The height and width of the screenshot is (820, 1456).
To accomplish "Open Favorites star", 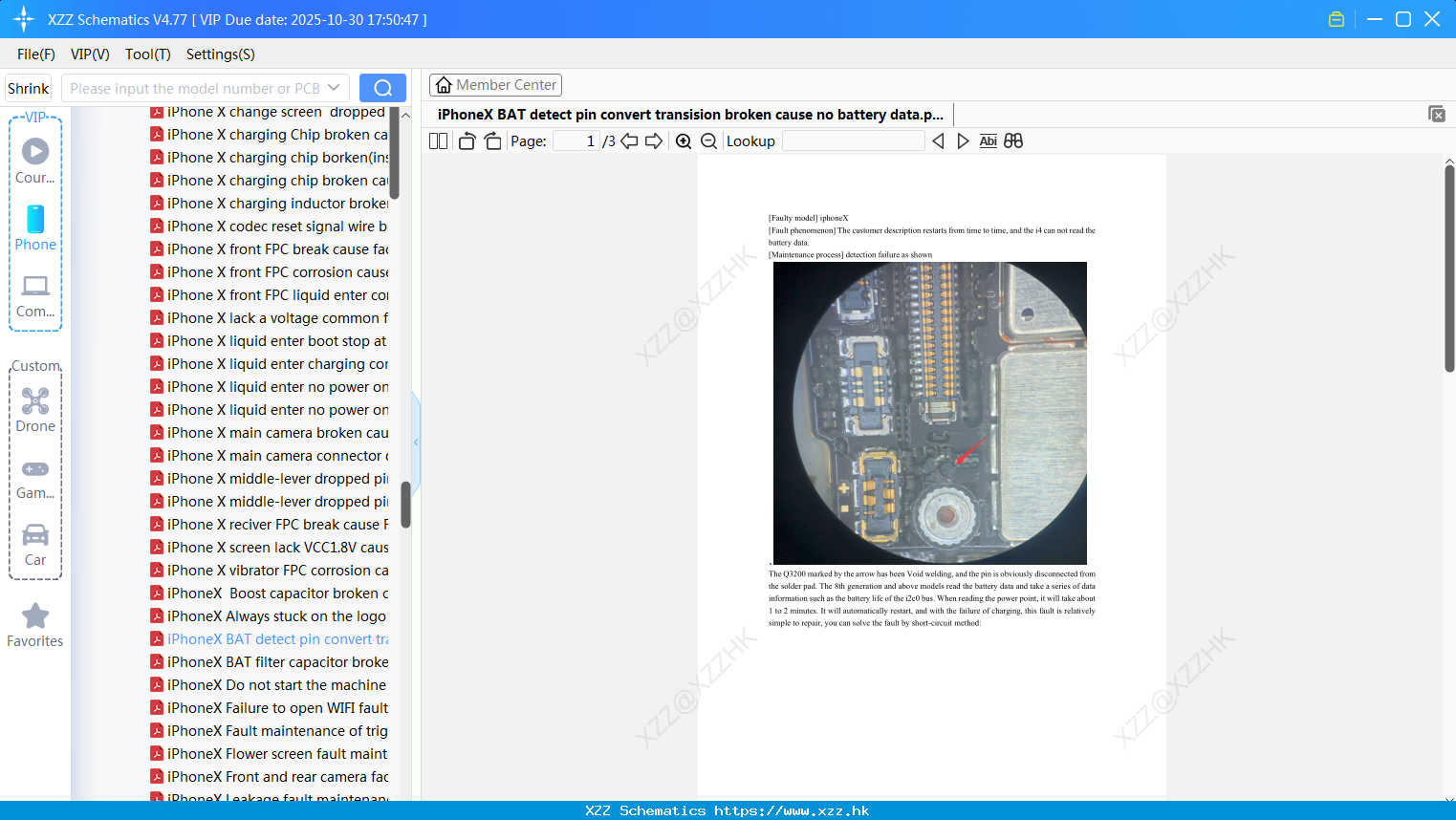I will click(35, 626).
